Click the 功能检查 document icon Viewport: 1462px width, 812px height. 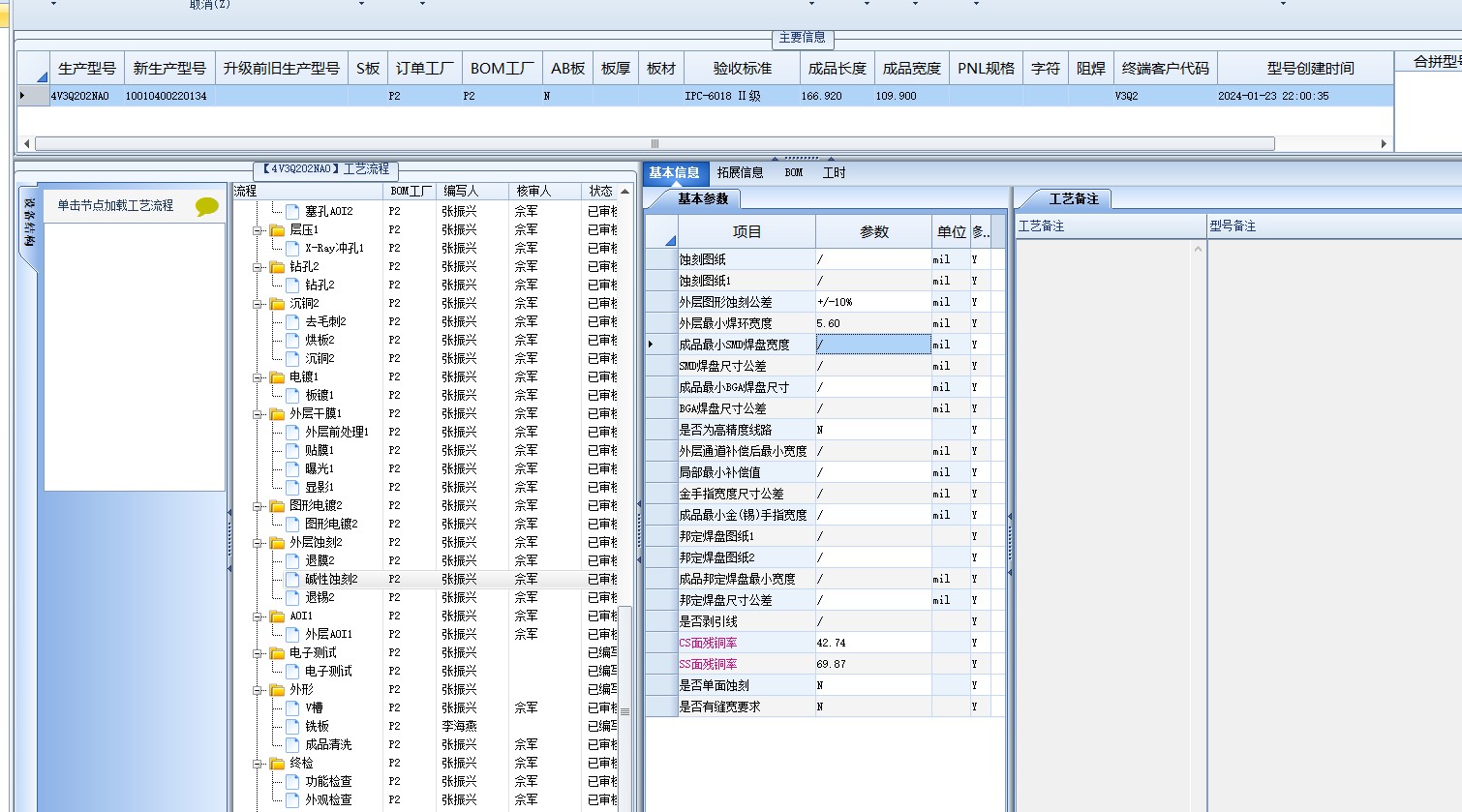pos(292,781)
